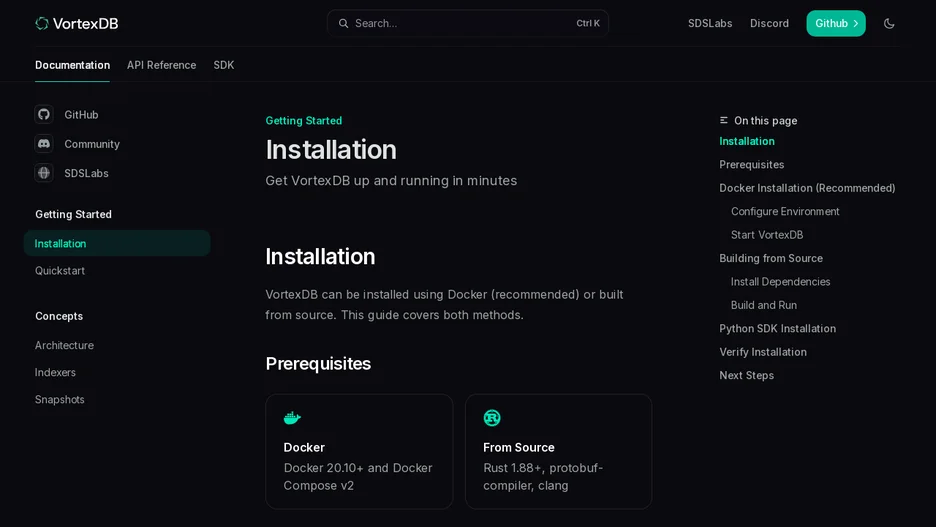936x527 pixels.
Task: Click the Getting Started breadcrumb label
Action: pos(304,121)
